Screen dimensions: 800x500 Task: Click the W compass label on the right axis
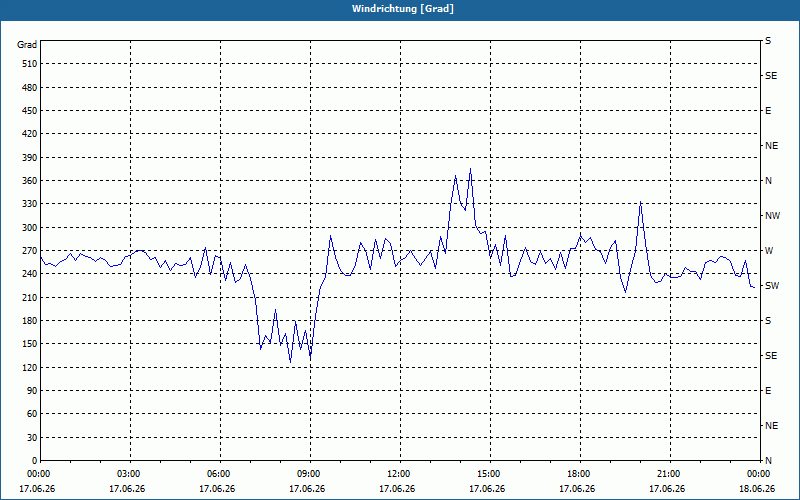769,251
